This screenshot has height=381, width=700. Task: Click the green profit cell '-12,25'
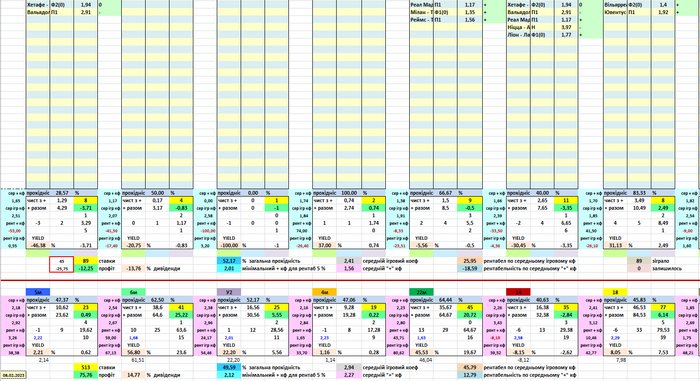(x=86, y=268)
